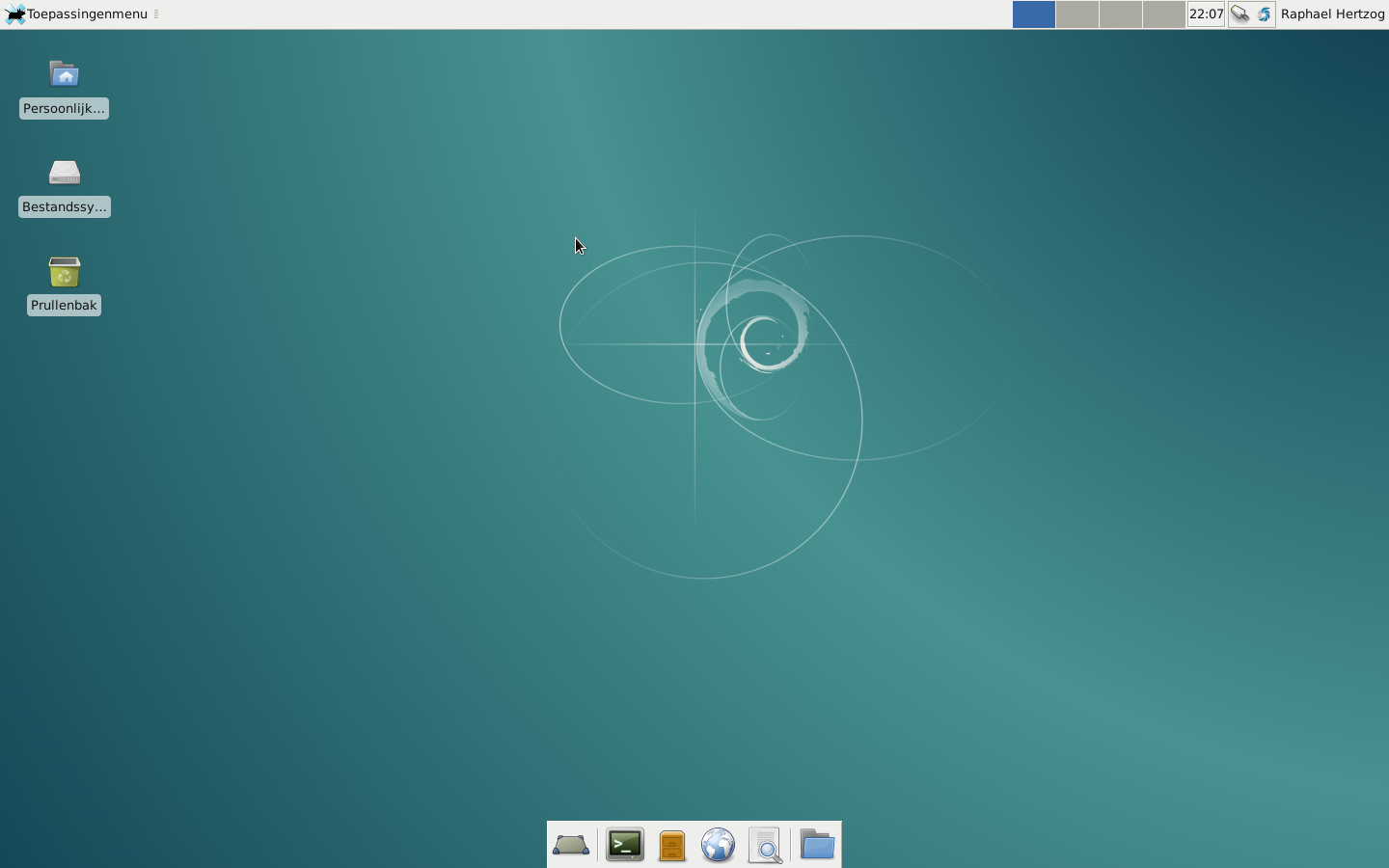Click the panel handle beside Toepassingenmenu

coord(156,14)
